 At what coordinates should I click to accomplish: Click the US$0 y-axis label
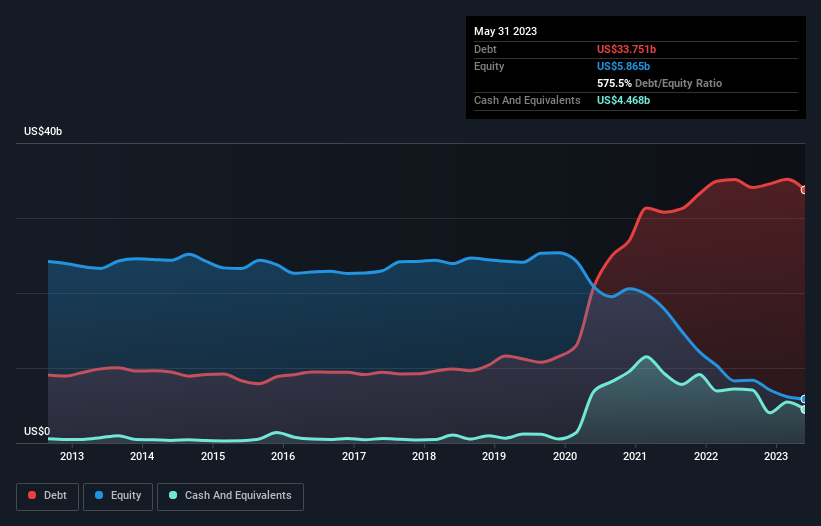(x=37, y=431)
